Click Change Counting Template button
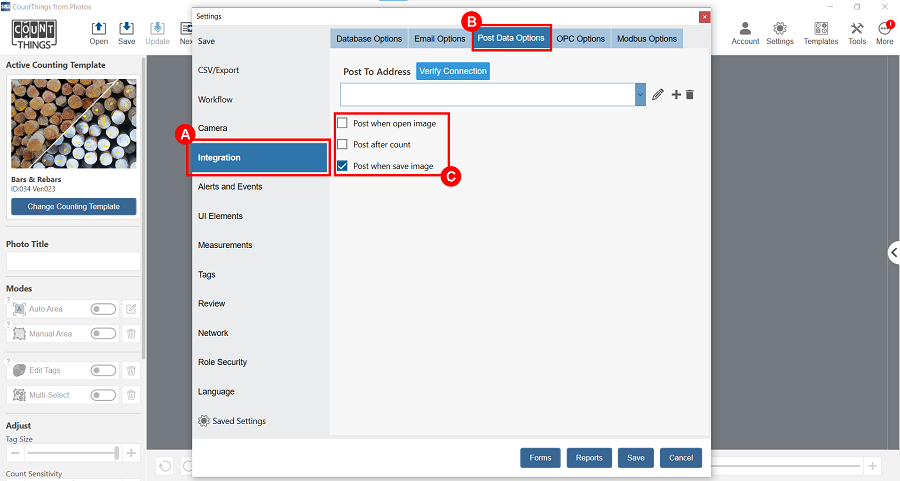 (x=74, y=207)
